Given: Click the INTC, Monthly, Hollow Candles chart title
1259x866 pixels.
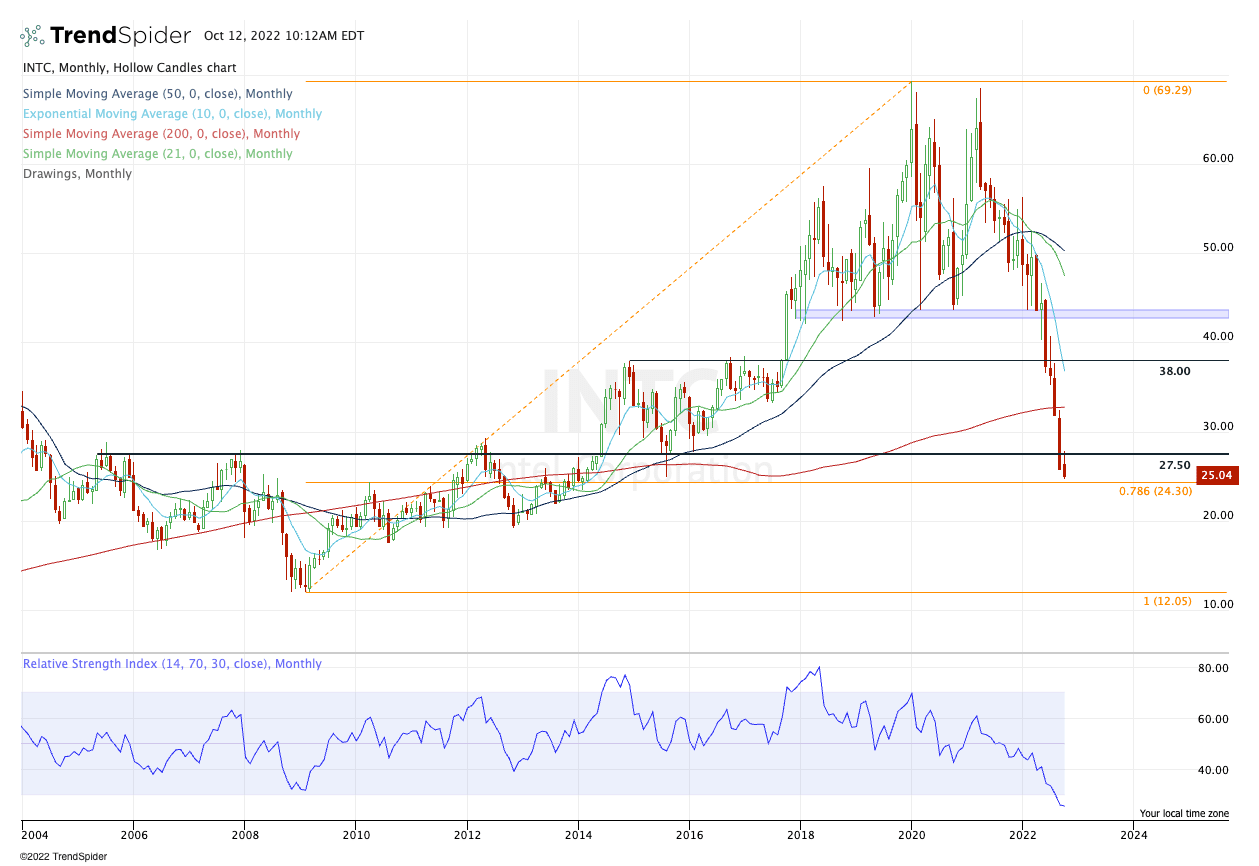Looking at the screenshot, I should 129,68.
